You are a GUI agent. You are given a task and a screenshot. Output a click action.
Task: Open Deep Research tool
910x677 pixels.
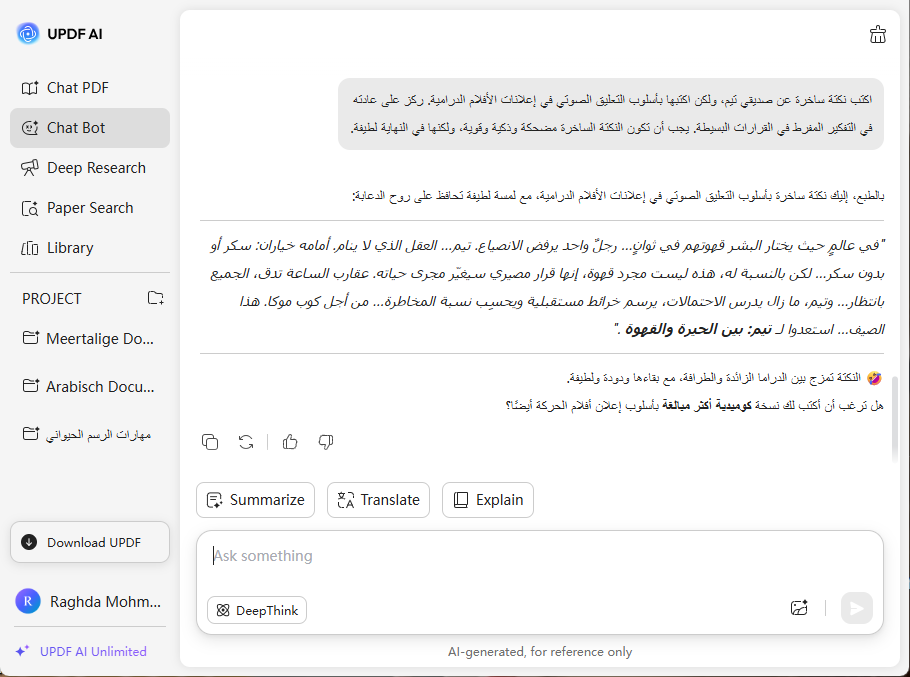[x=90, y=168]
